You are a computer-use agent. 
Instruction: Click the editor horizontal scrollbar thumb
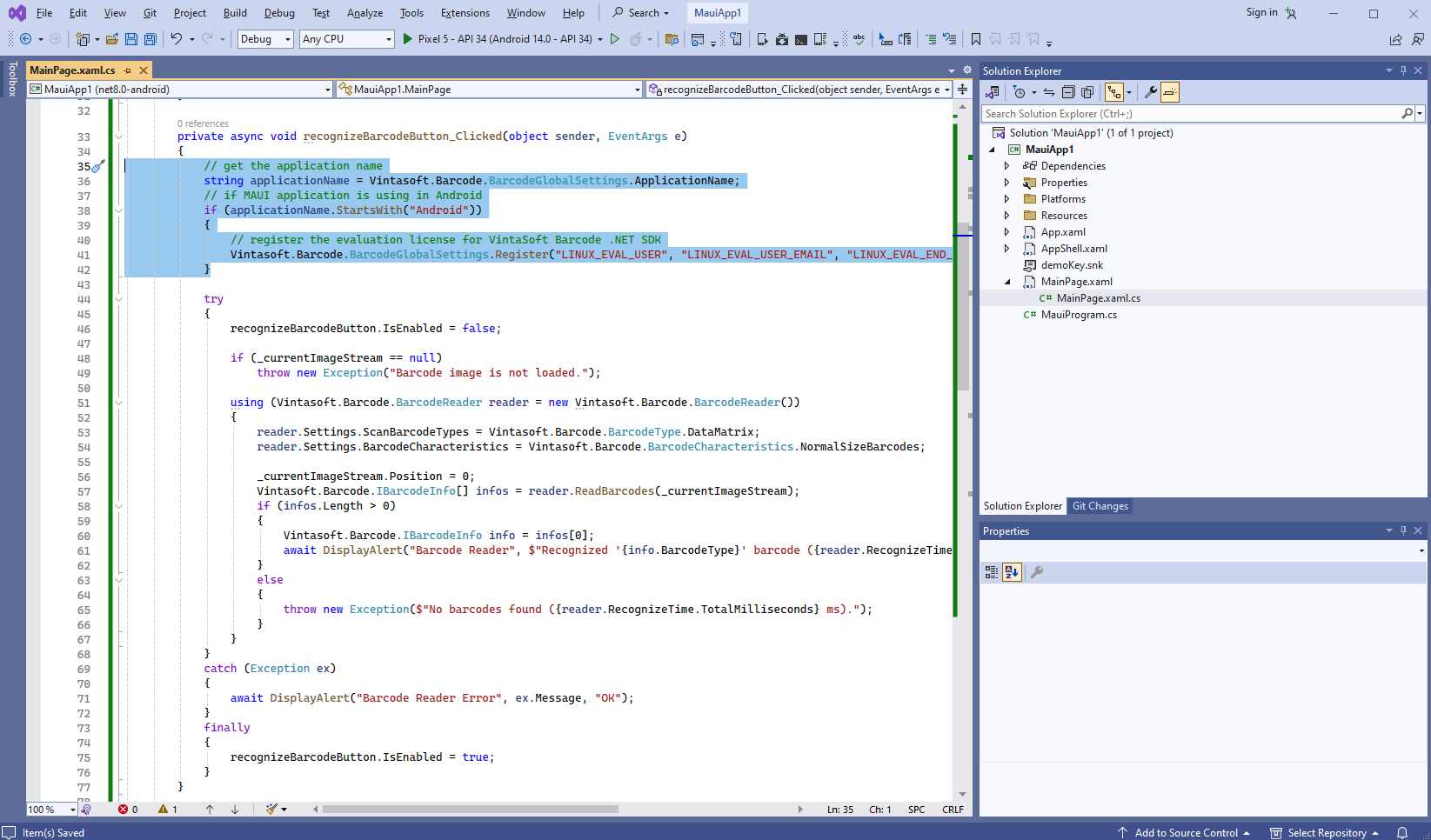(471, 810)
